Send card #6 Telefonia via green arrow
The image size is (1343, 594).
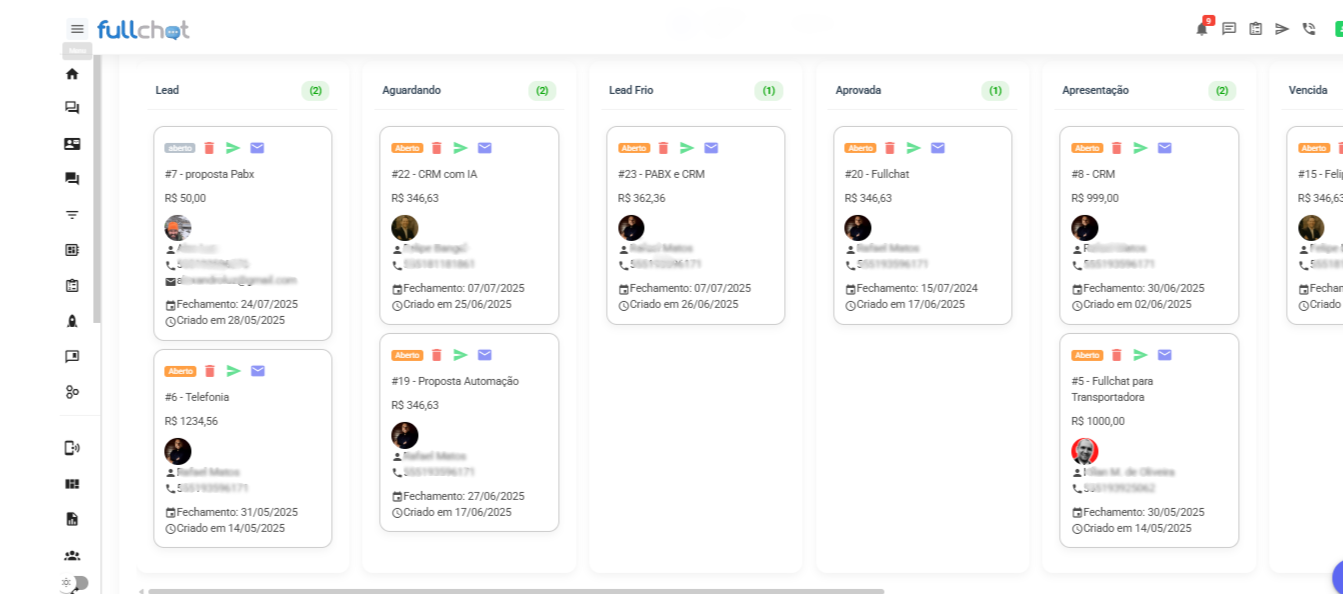[x=234, y=371]
